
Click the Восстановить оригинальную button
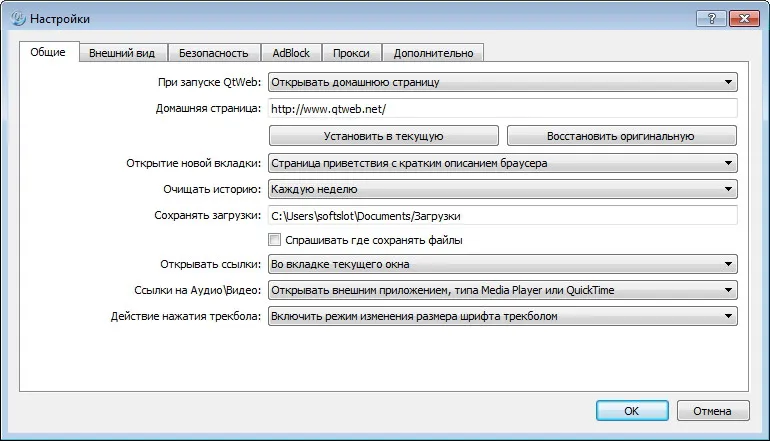pos(622,136)
